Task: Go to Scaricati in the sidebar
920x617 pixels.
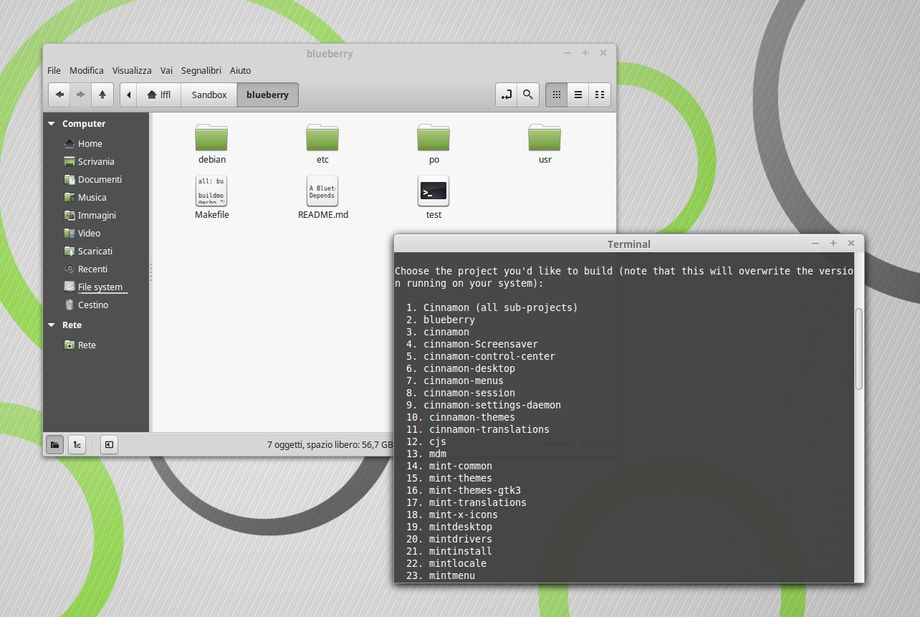Action: pos(95,251)
